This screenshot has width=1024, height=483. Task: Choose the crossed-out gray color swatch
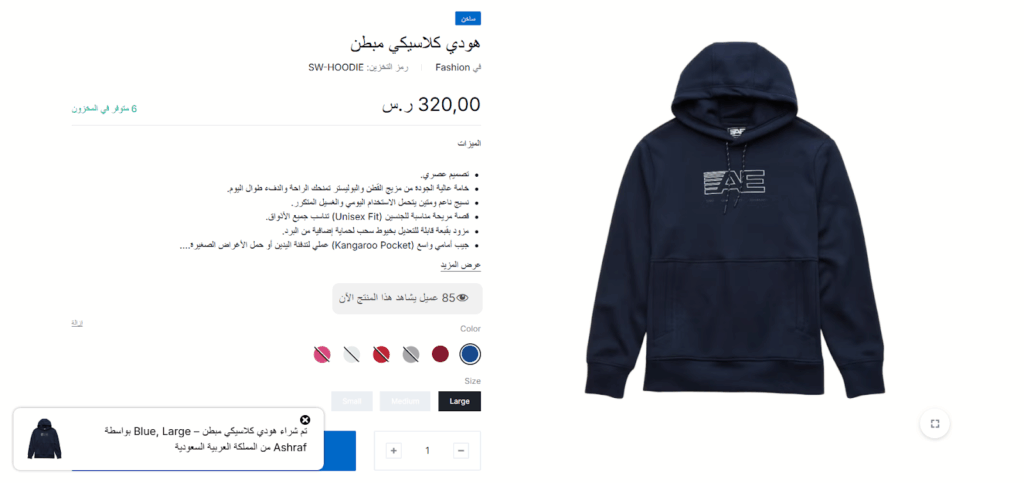point(411,354)
